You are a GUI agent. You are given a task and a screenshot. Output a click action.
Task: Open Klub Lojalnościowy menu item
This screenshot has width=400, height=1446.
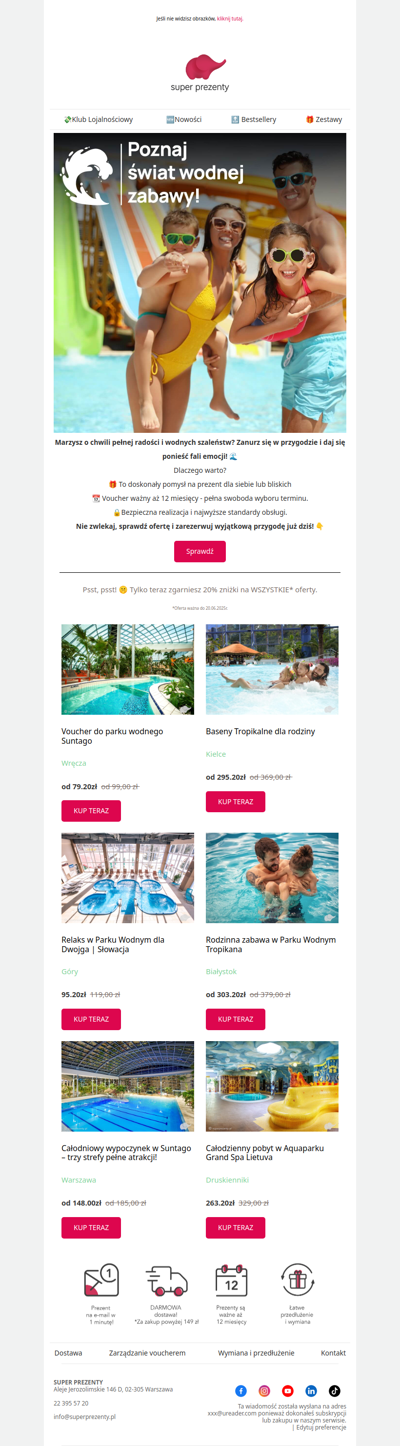(98, 119)
